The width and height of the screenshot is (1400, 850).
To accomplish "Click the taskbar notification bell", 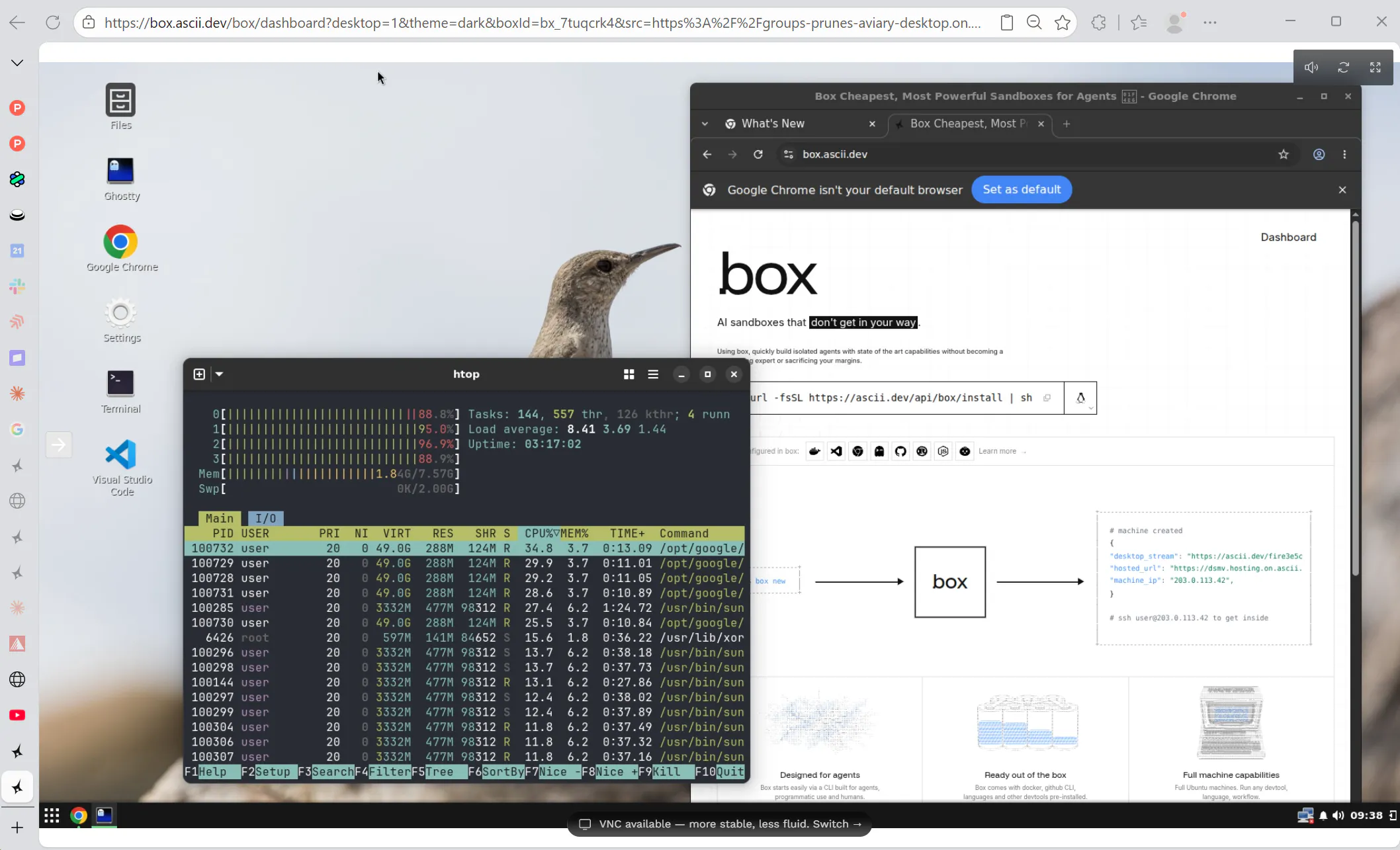I will coord(1323,816).
